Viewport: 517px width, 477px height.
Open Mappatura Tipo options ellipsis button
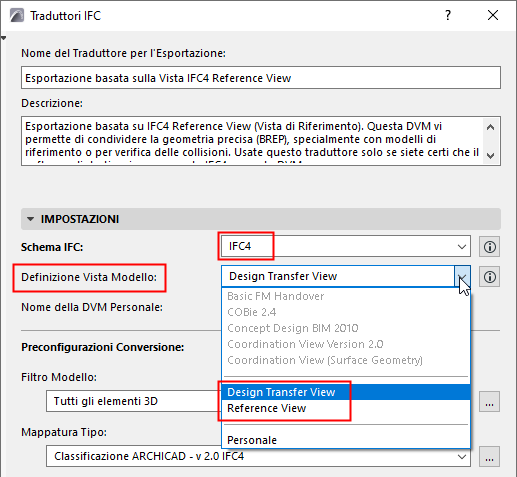tap(489, 457)
